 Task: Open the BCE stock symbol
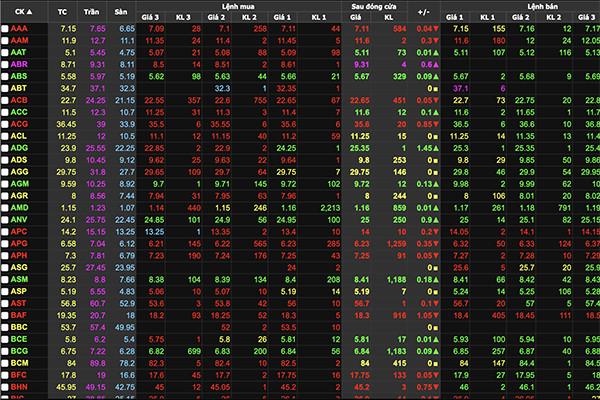coord(19,340)
